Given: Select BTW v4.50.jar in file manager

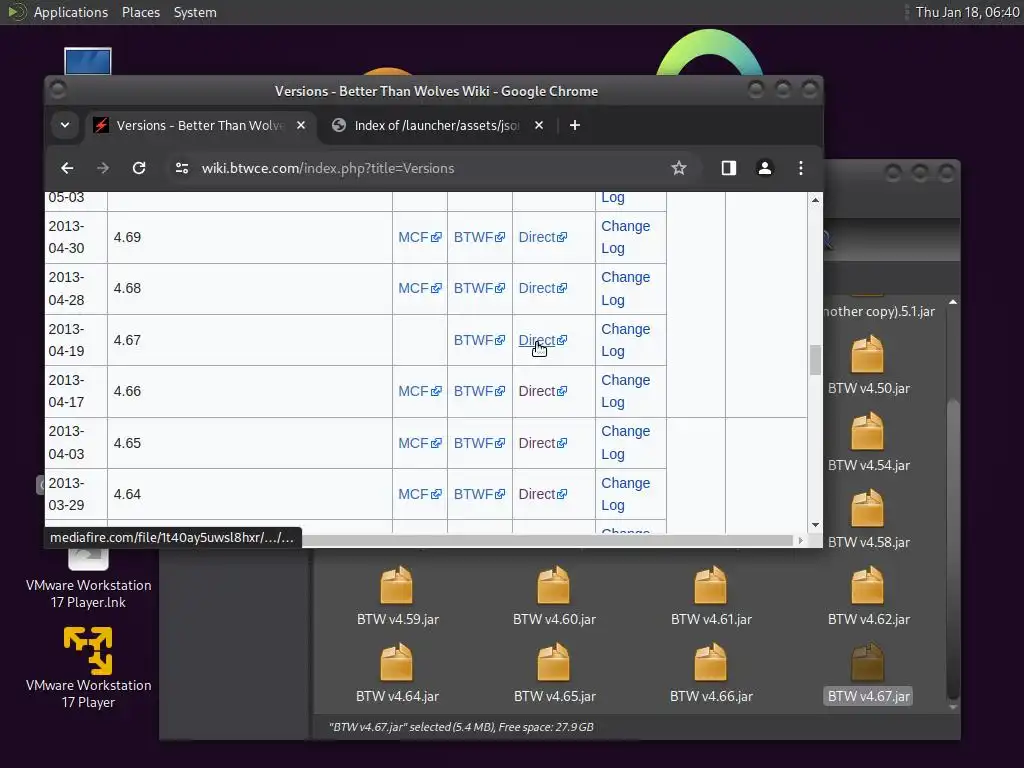Looking at the screenshot, I should [x=868, y=366].
